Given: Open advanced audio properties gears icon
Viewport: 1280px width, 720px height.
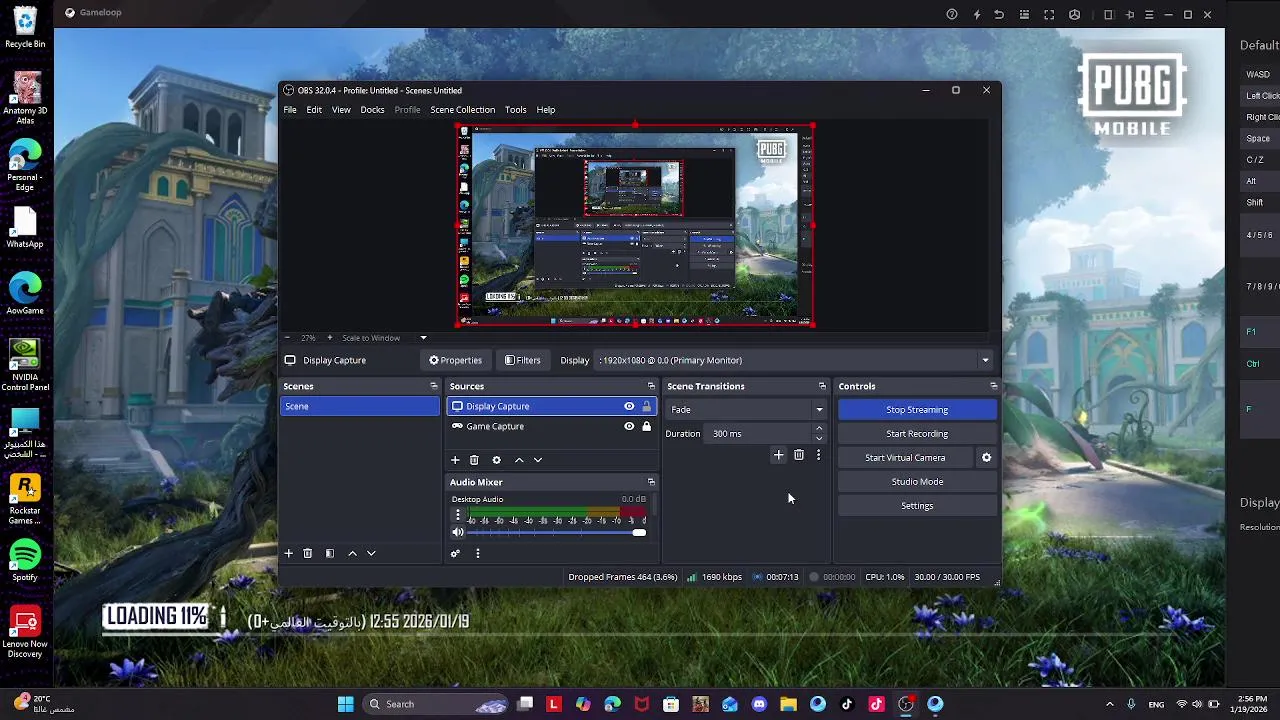Looking at the screenshot, I should pyautogui.click(x=455, y=553).
